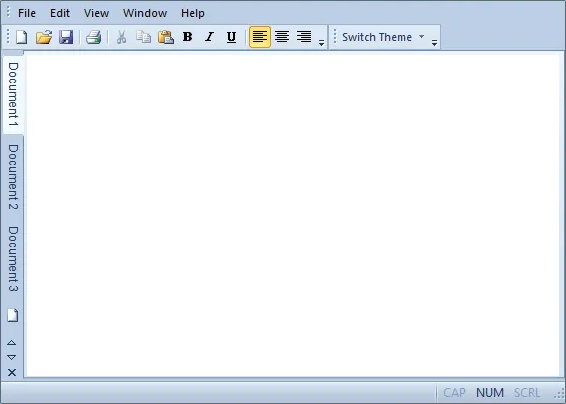The image size is (566, 404).
Task: Switch to the Document 2 tab
Action: point(13,177)
